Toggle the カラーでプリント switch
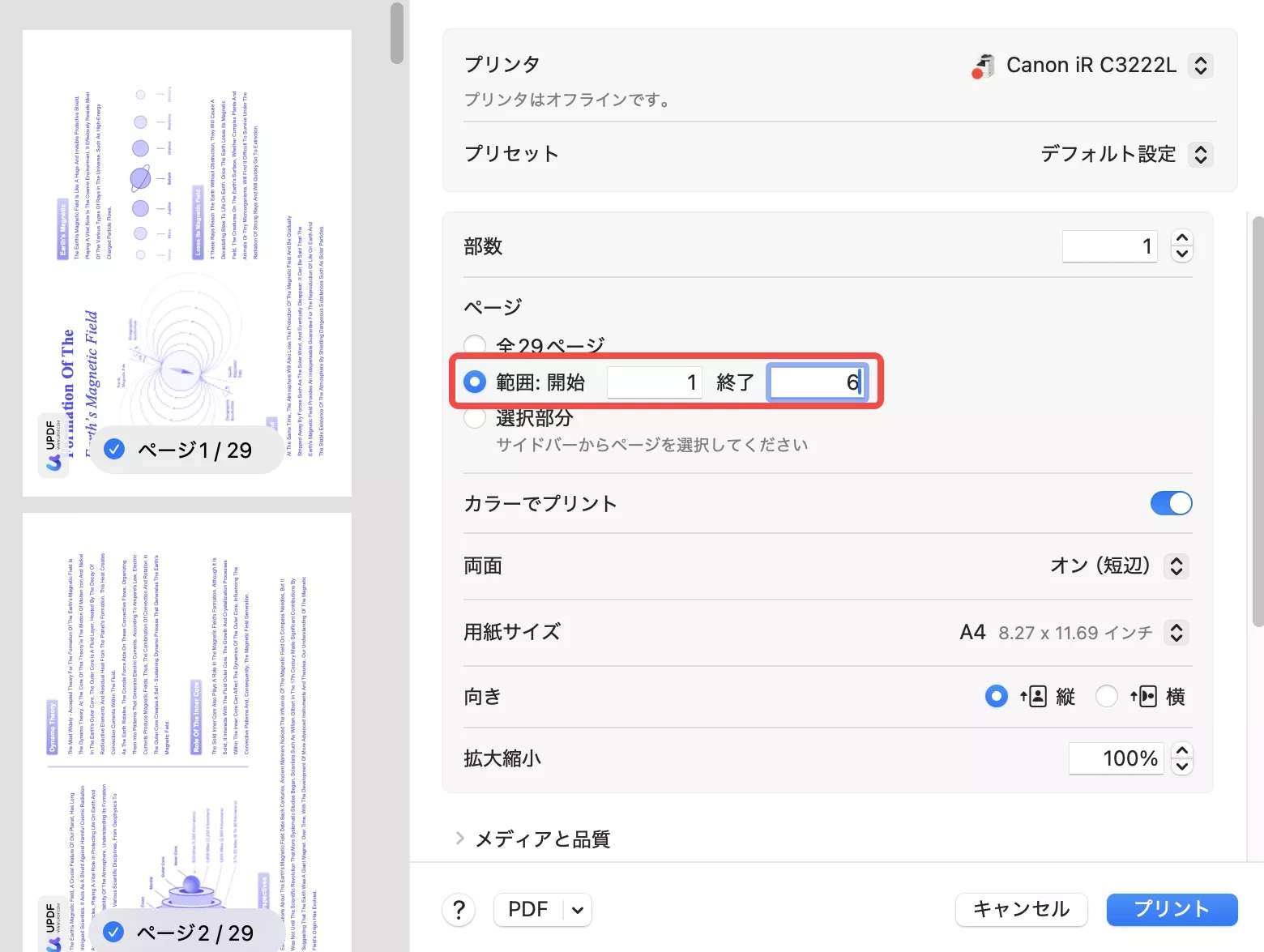Screen dimensions: 1264x952 1171,503
